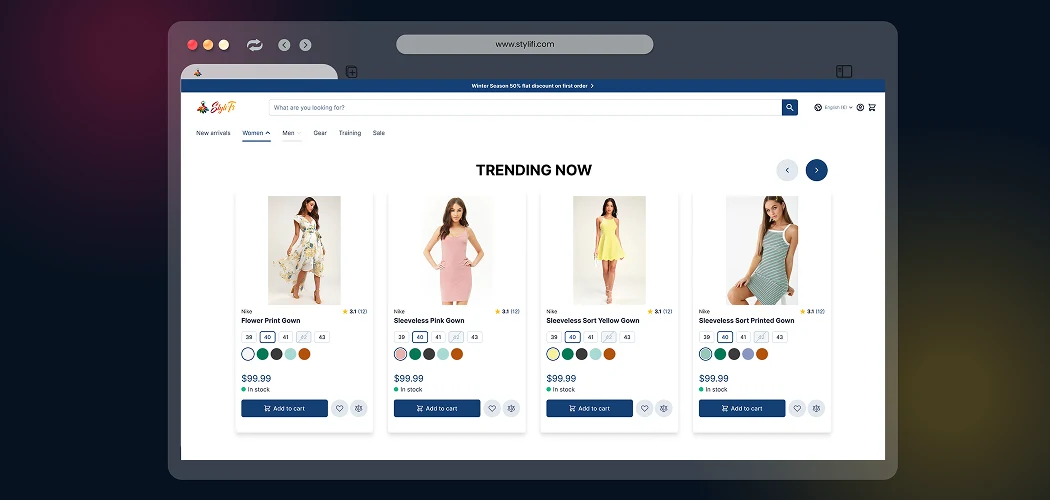
Task: Select orange color for Sleeveless Sort Printed Gown
Action: tap(762, 354)
